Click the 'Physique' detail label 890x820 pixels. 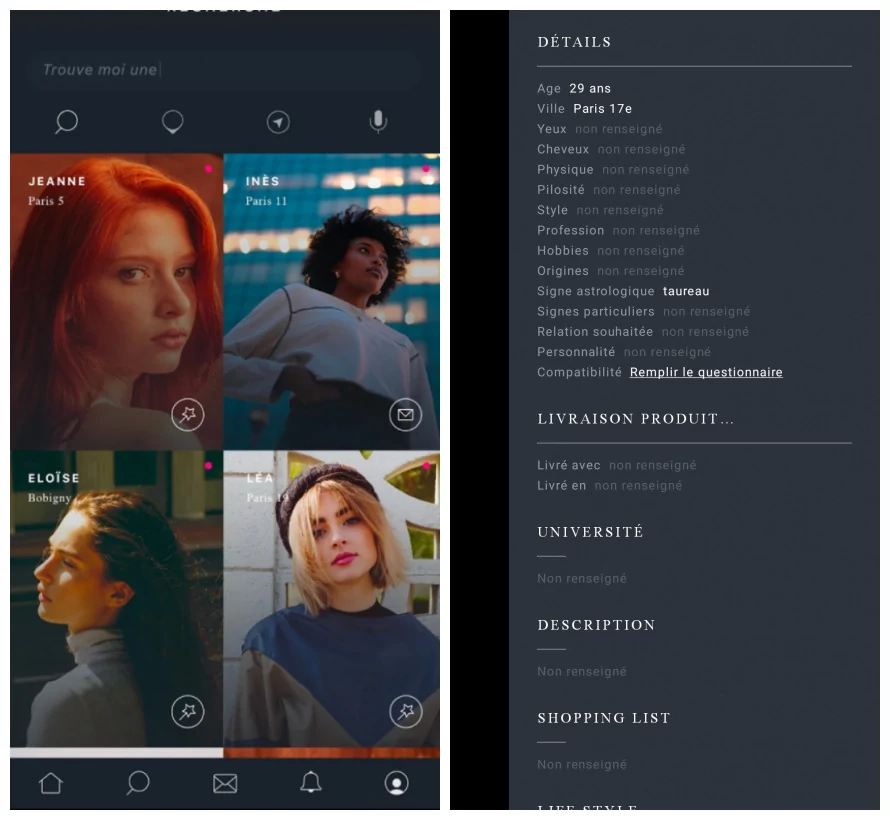point(565,170)
